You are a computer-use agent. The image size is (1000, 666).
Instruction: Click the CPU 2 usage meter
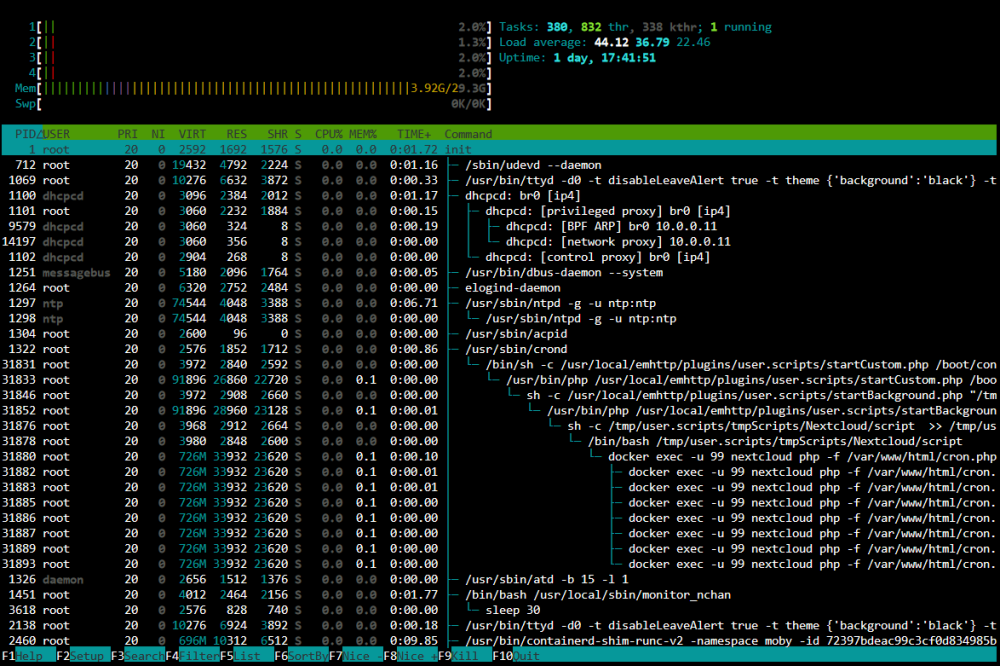pos(260,42)
